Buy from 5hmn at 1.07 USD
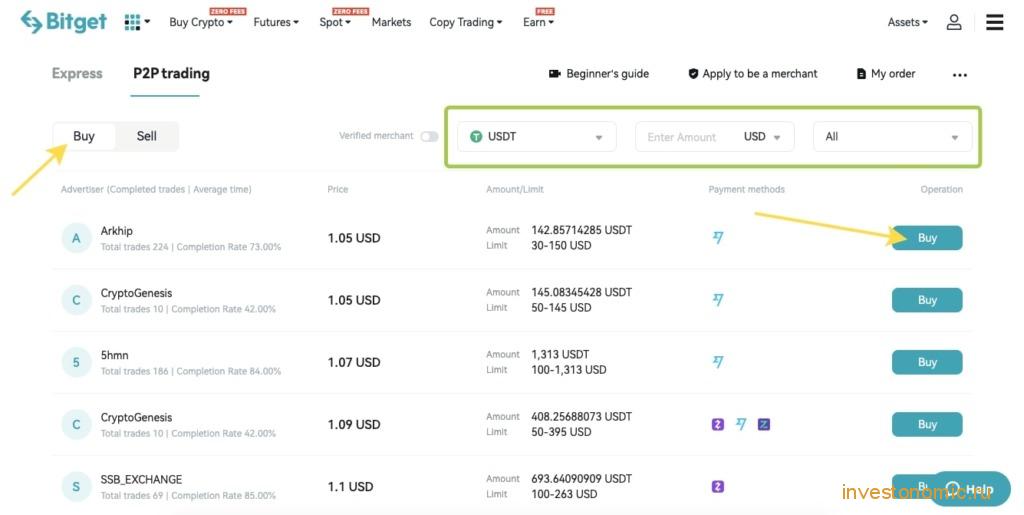The width and height of the screenshot is (1024, 515). (927, 362)
